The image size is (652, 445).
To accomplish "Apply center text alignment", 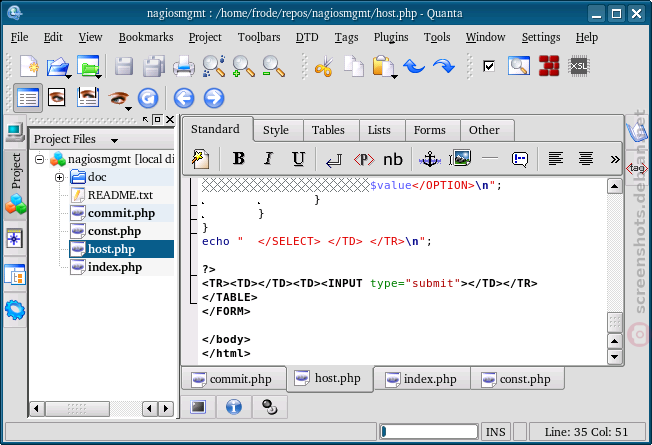I will (x=586, y=159).
